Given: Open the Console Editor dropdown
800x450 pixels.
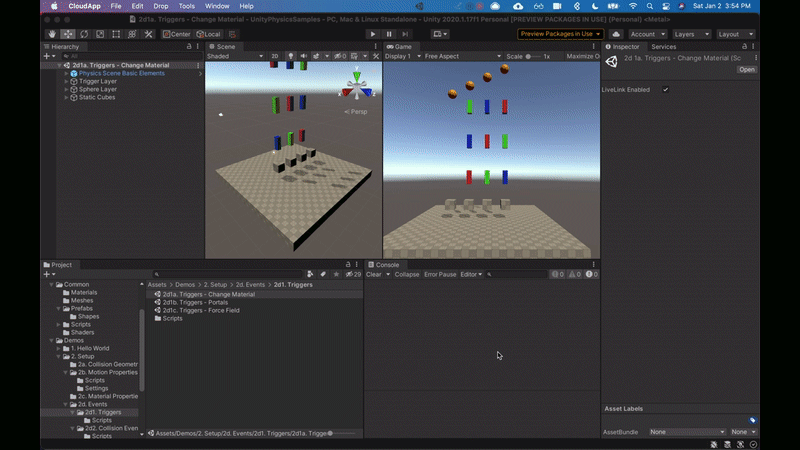Looking at the screenshot, I should 471,274.
